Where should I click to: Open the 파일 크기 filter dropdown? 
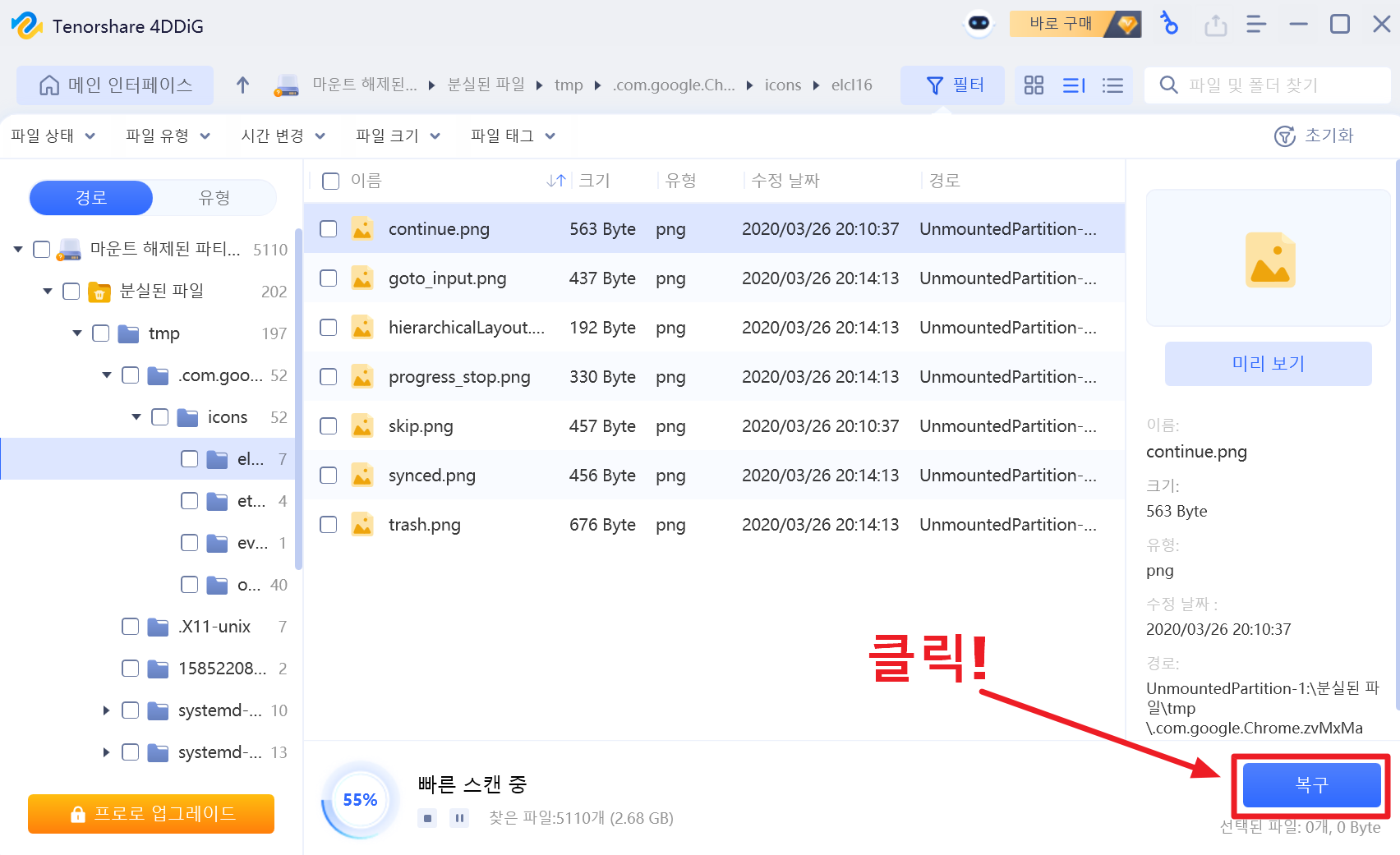(x=398, y=136)
